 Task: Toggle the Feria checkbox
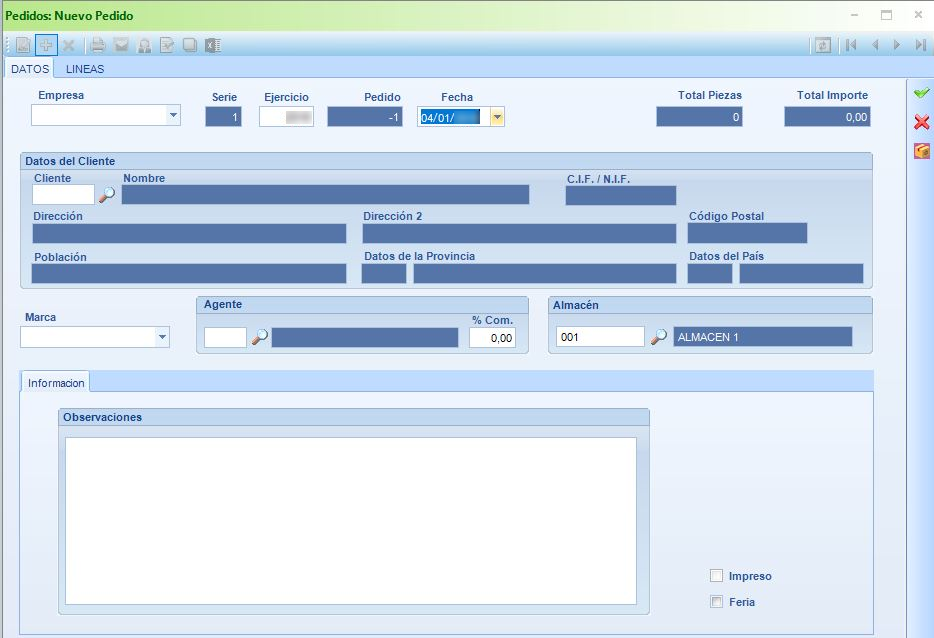point(717,602)
